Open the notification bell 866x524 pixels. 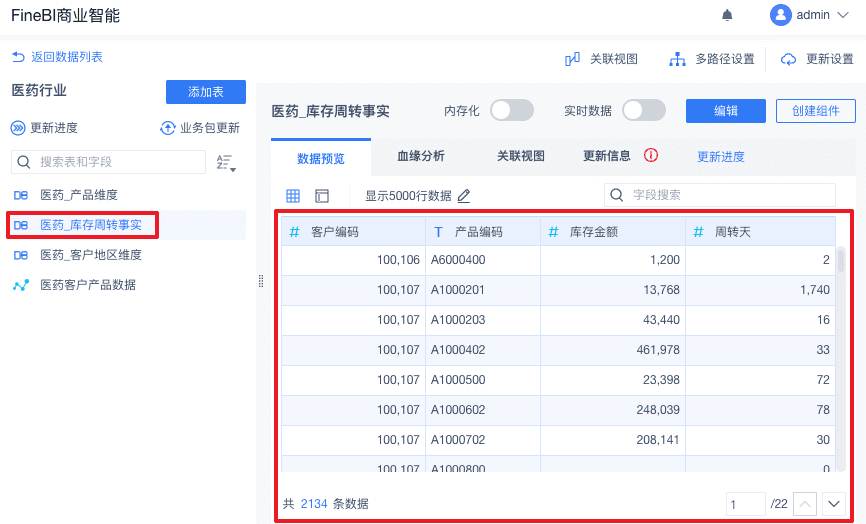pyautogui.click(x=727, y=15)
